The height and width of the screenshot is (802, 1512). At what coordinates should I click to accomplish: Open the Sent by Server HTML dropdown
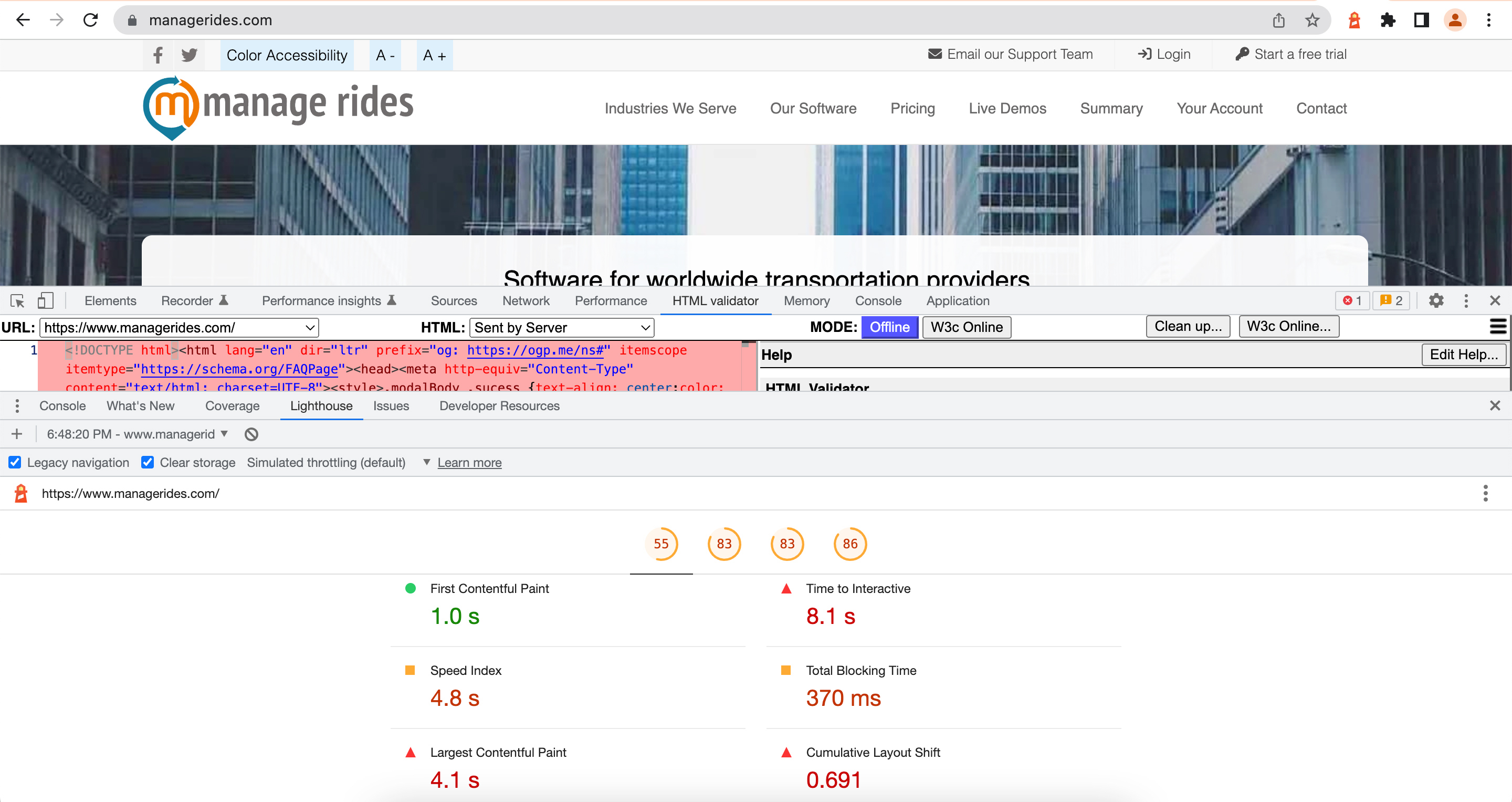click(x=562, y=327)
